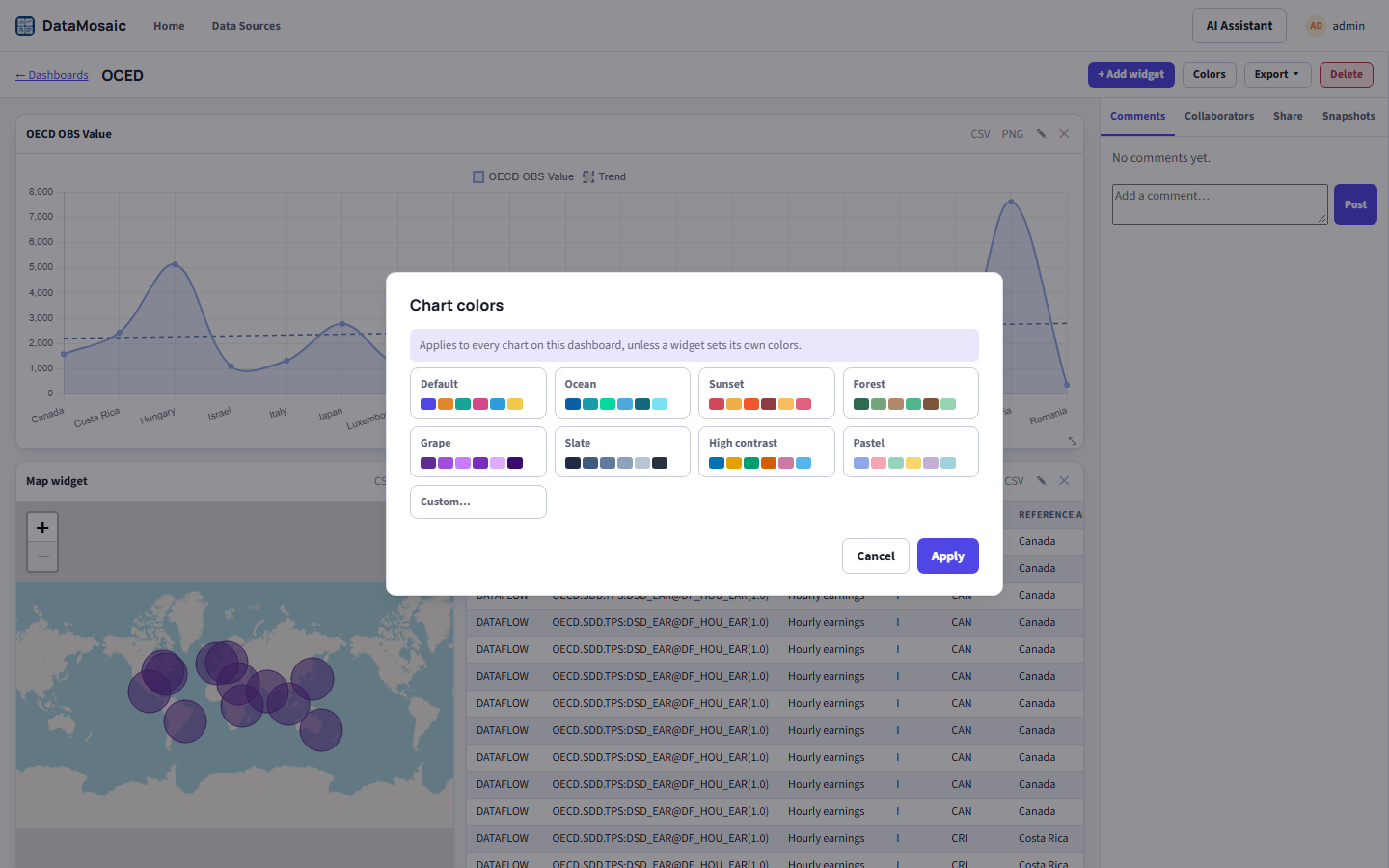Viewport: 1389px width, 868px height.
Task: Go back via the Dashboards link
Action: point(52,75)
